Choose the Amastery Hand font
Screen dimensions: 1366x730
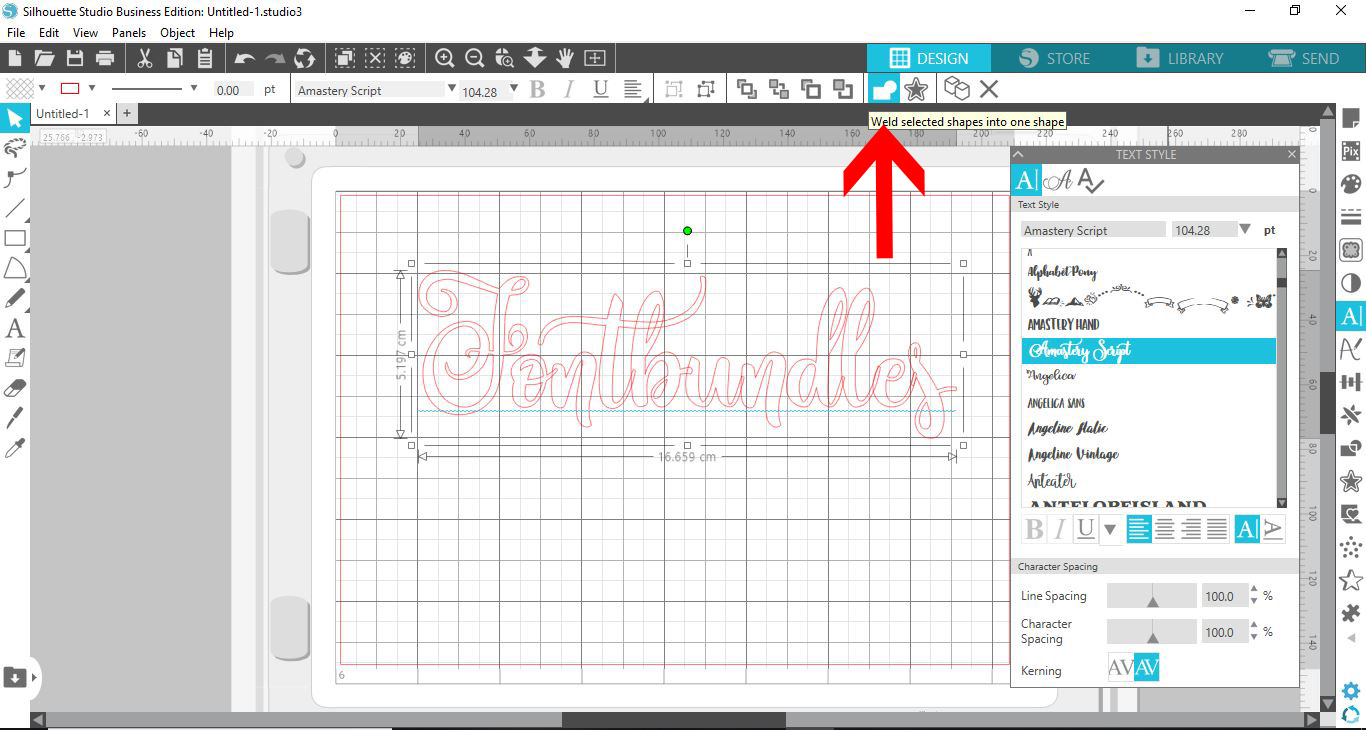(x=1063, y=324)
